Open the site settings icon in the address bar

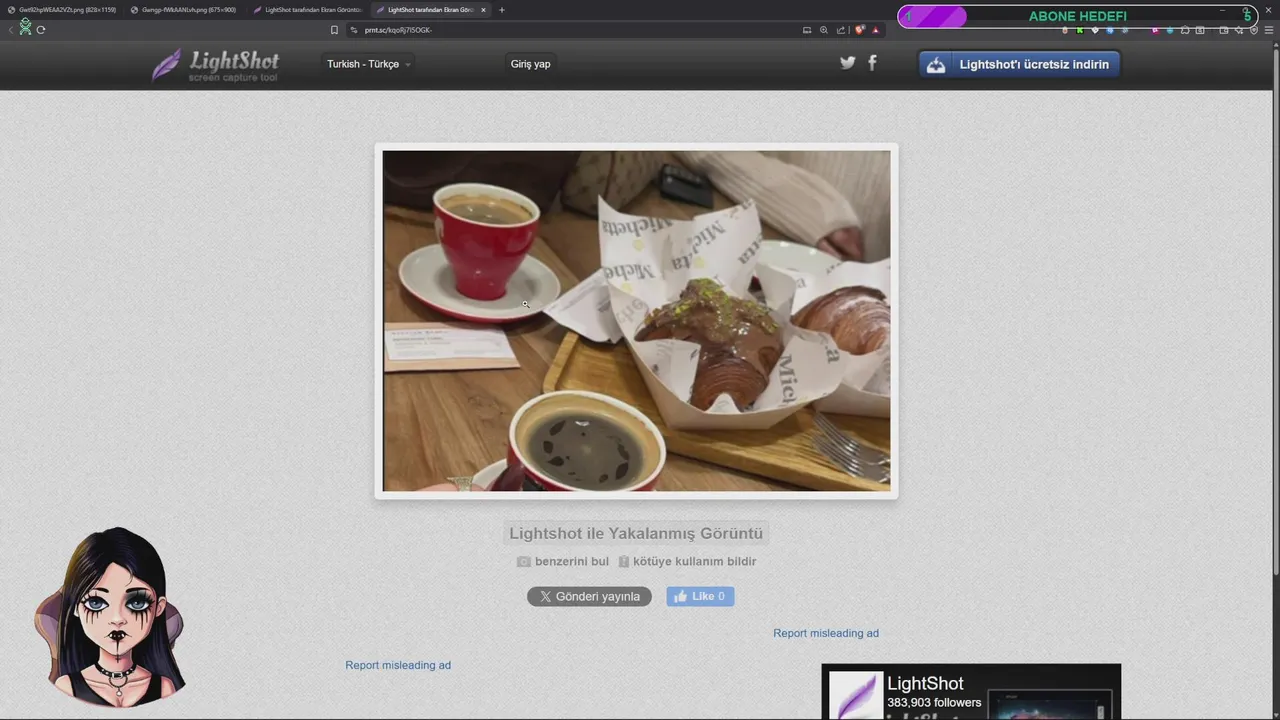pyautogui.click(x=354, y=30)
